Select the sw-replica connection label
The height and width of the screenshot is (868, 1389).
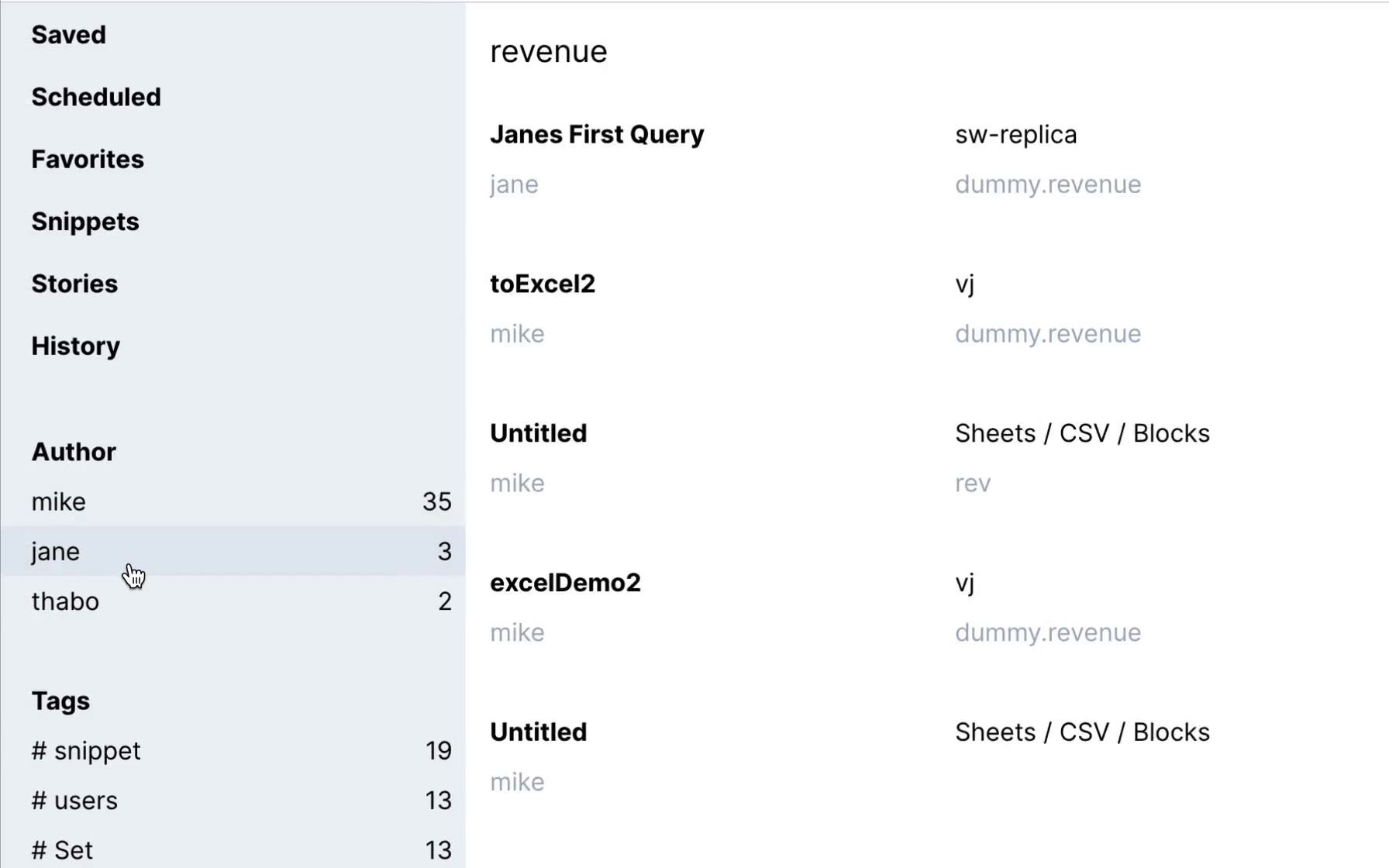(1015, 134)
